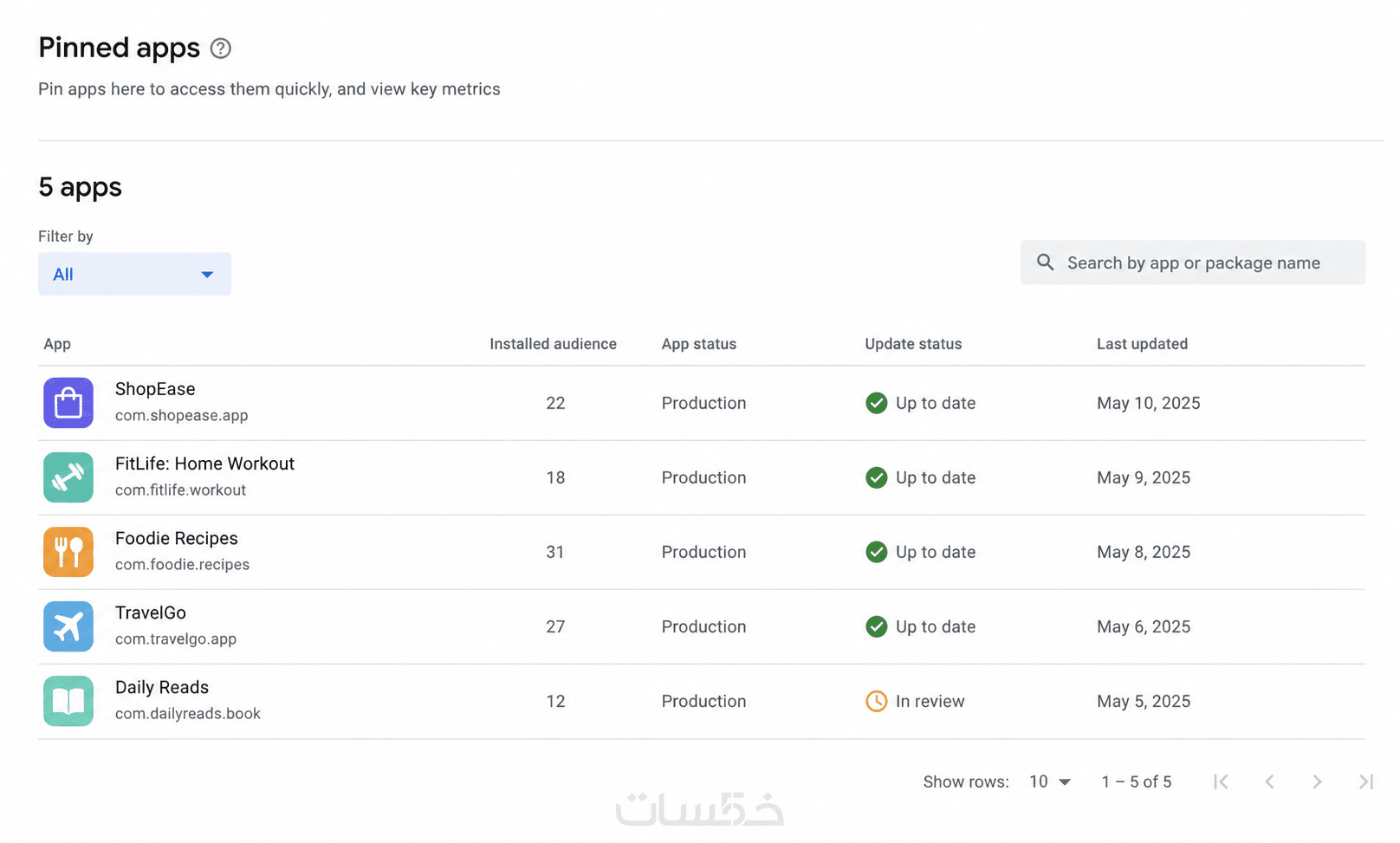Click ShopEase installed audience value 22
The image size is (1400, 843).
click(x=555, y=403)
